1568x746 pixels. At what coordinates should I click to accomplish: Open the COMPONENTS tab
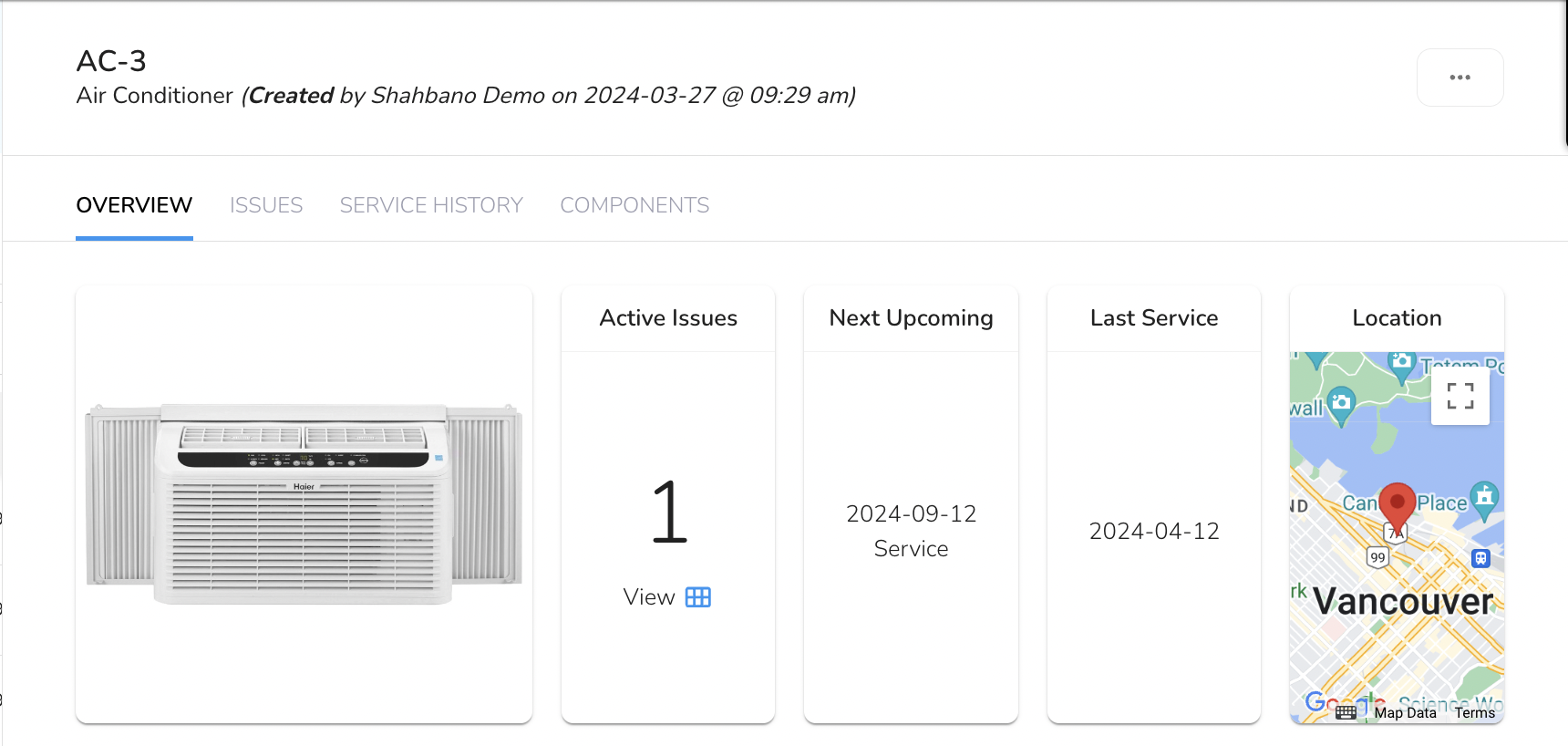634,205
